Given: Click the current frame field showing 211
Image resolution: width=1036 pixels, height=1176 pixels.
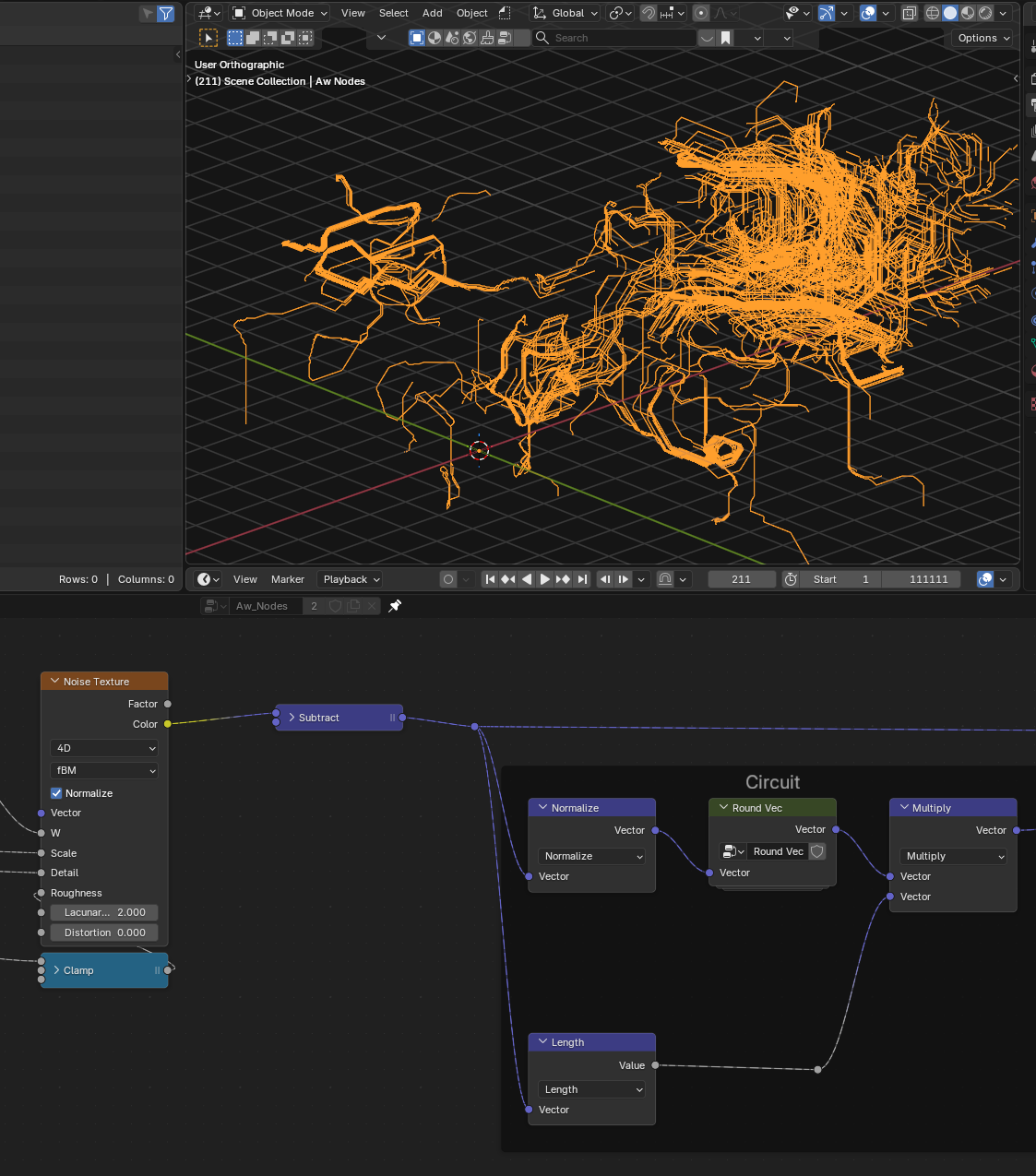Looking at the screenshot, I should coord(742,579).
